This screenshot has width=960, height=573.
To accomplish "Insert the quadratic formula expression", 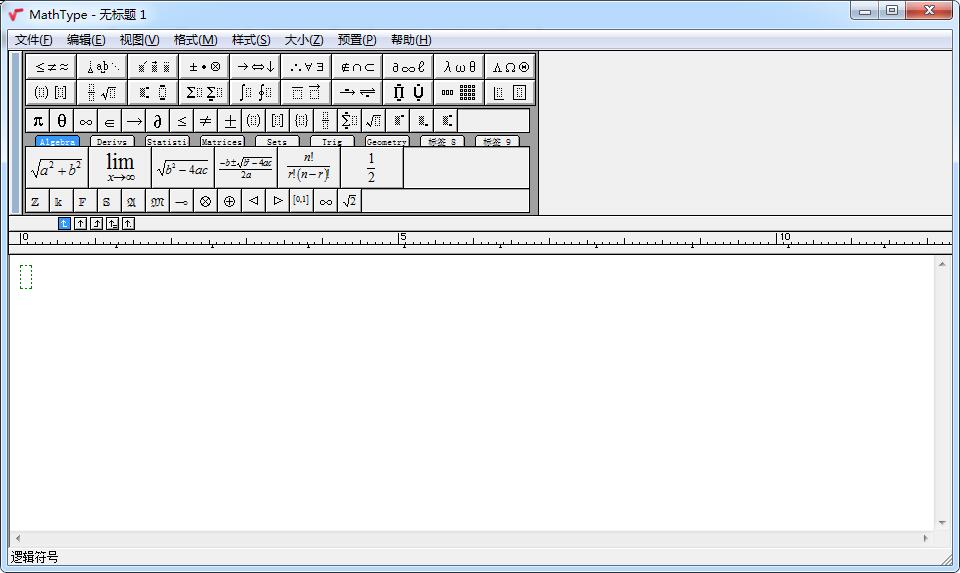I will click(x=246, y=167).
